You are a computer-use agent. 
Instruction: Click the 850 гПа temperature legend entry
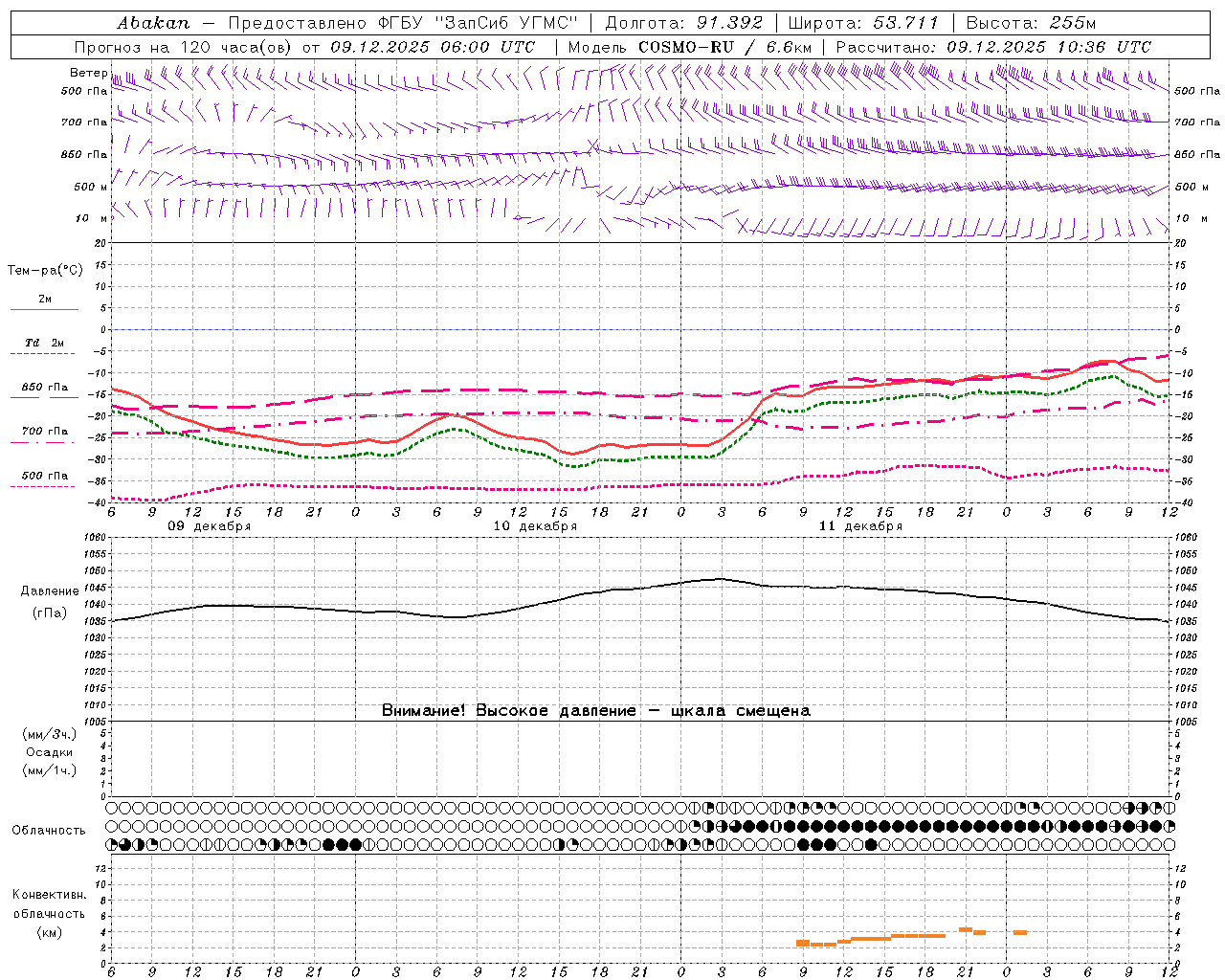pos(45,388)
